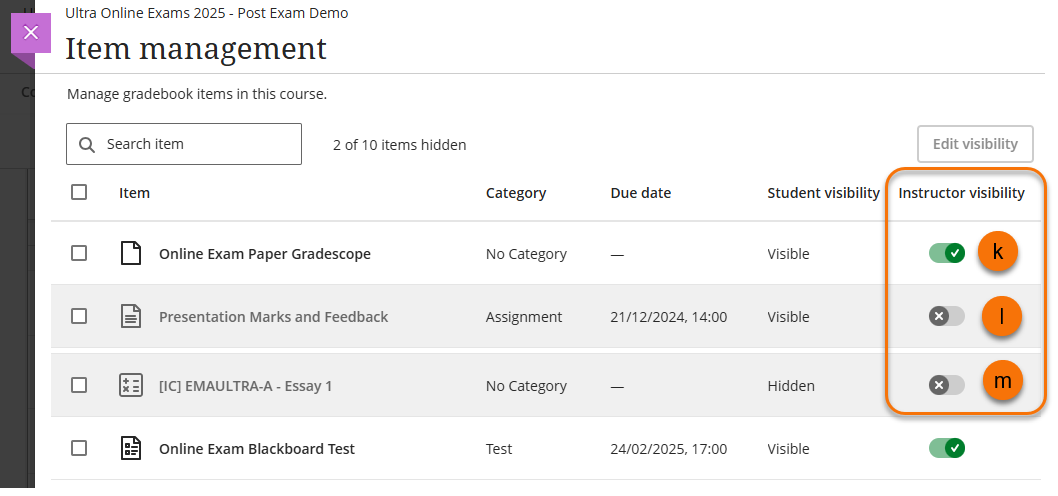1058x496 pixels.
Task: Click the Online Exam Blackboard Test icon
Action: click(x=130, y=449)
